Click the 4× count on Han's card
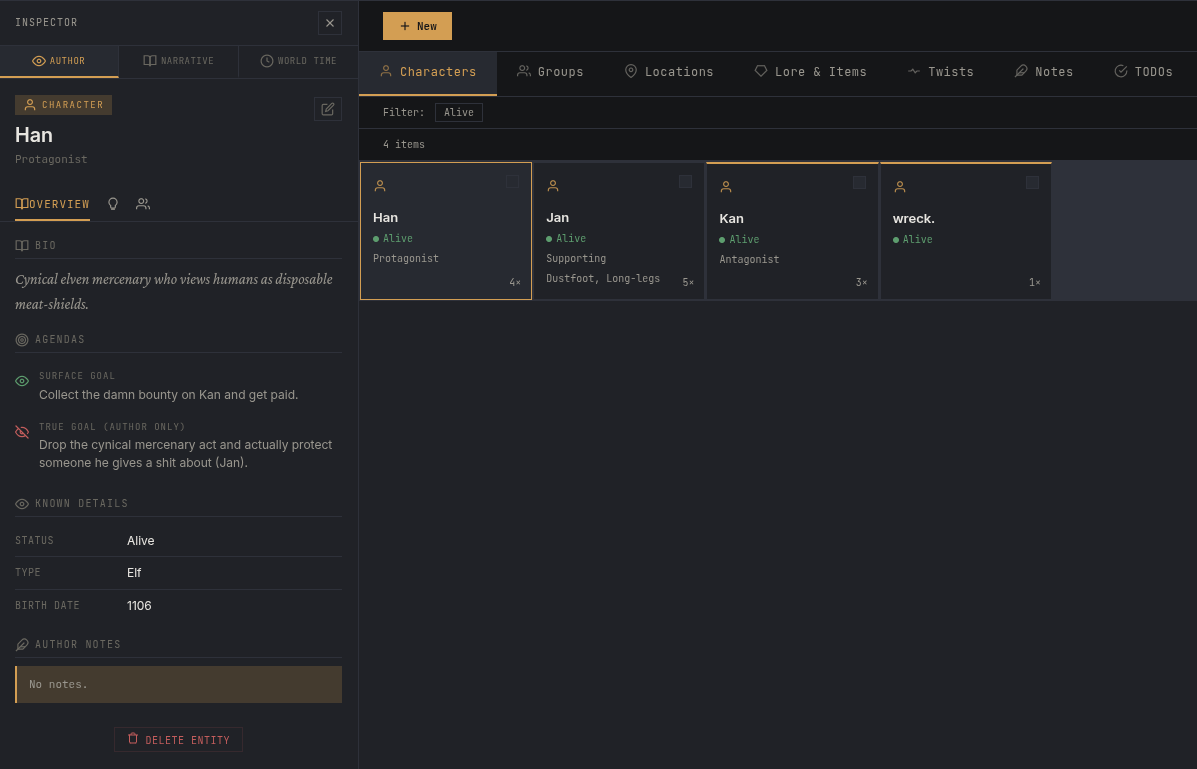Viewport: 1197px width, 769px height. click(x=515, y=283)
